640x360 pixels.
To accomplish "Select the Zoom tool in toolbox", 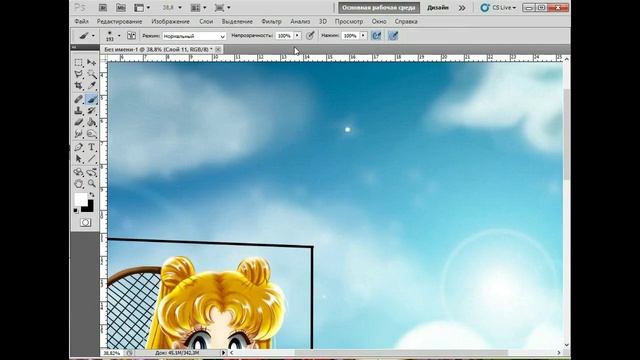I will (x=91, y=184).
